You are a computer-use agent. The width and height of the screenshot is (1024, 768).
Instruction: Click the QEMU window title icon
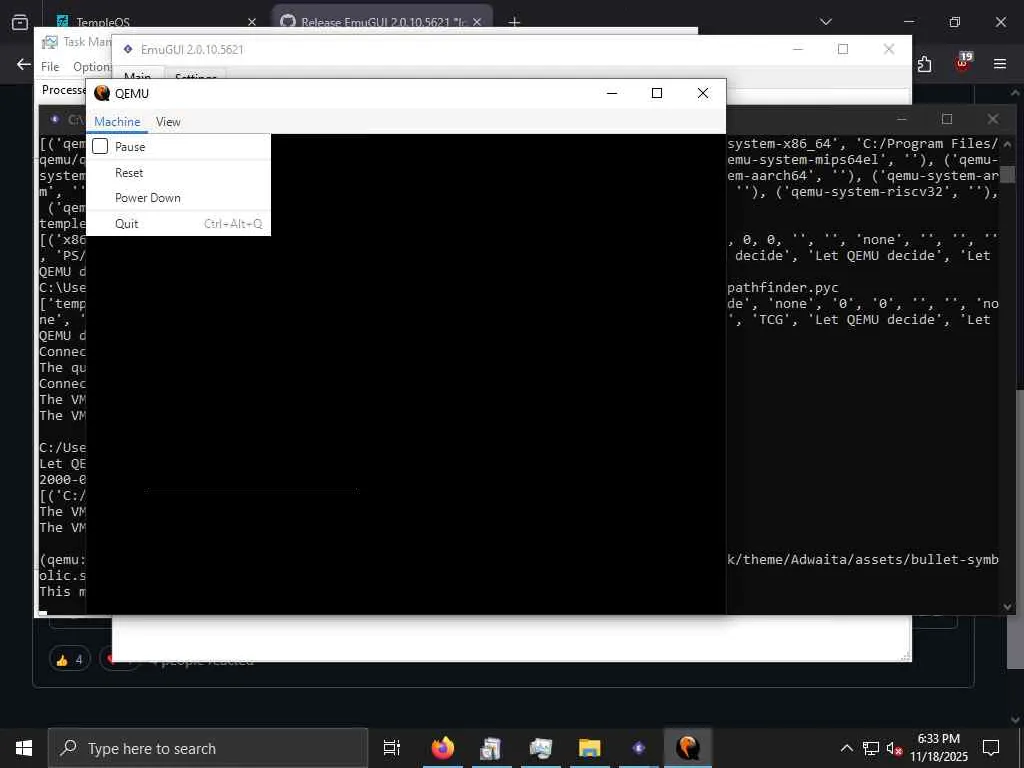102,93
